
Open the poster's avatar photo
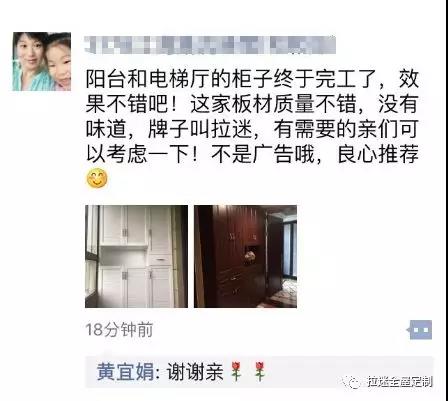(x=42, y=61)
